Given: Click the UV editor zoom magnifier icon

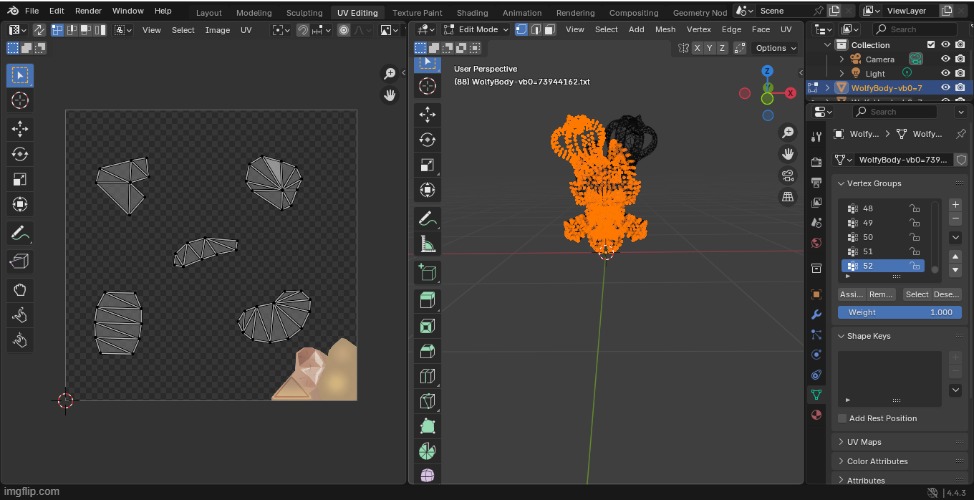Looking at the screenshot, I should (389, 74).
